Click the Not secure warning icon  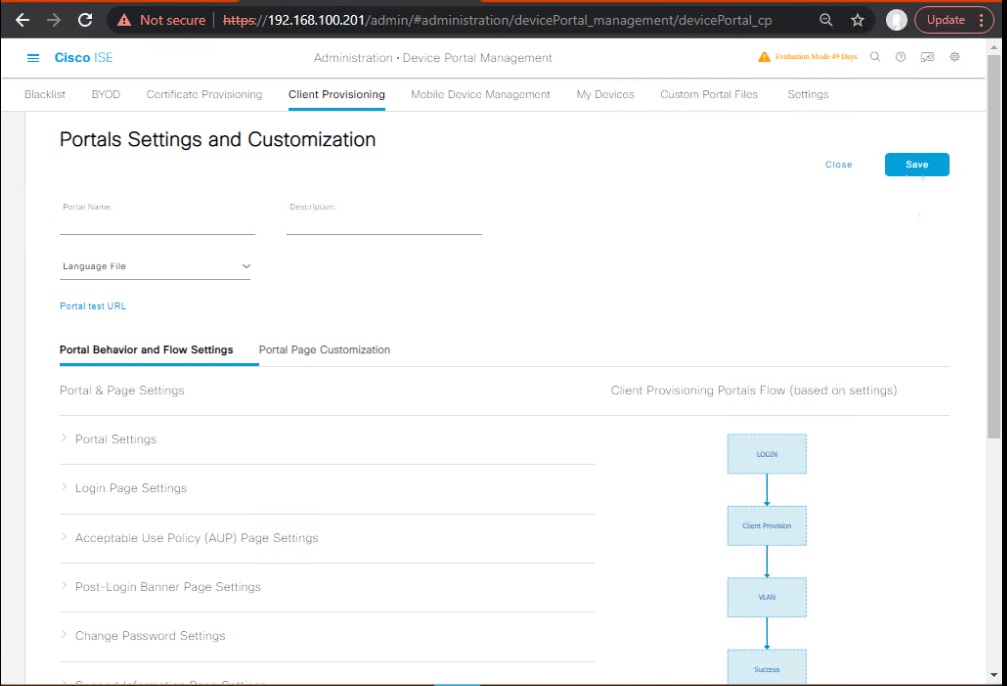(x=124, y=21)
